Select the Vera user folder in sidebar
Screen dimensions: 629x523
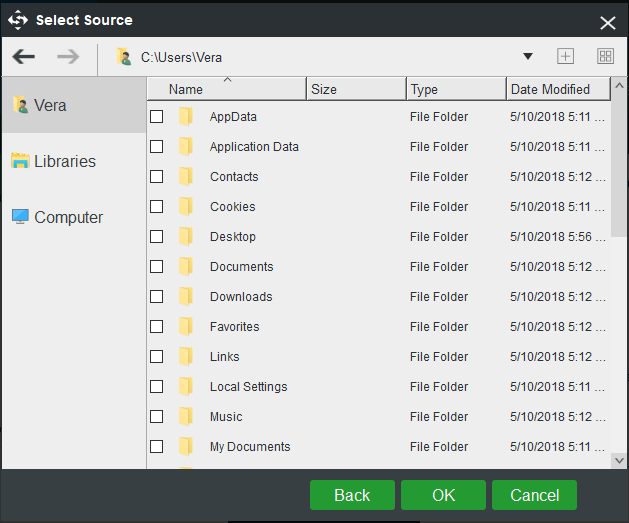(x=74, y=105)
